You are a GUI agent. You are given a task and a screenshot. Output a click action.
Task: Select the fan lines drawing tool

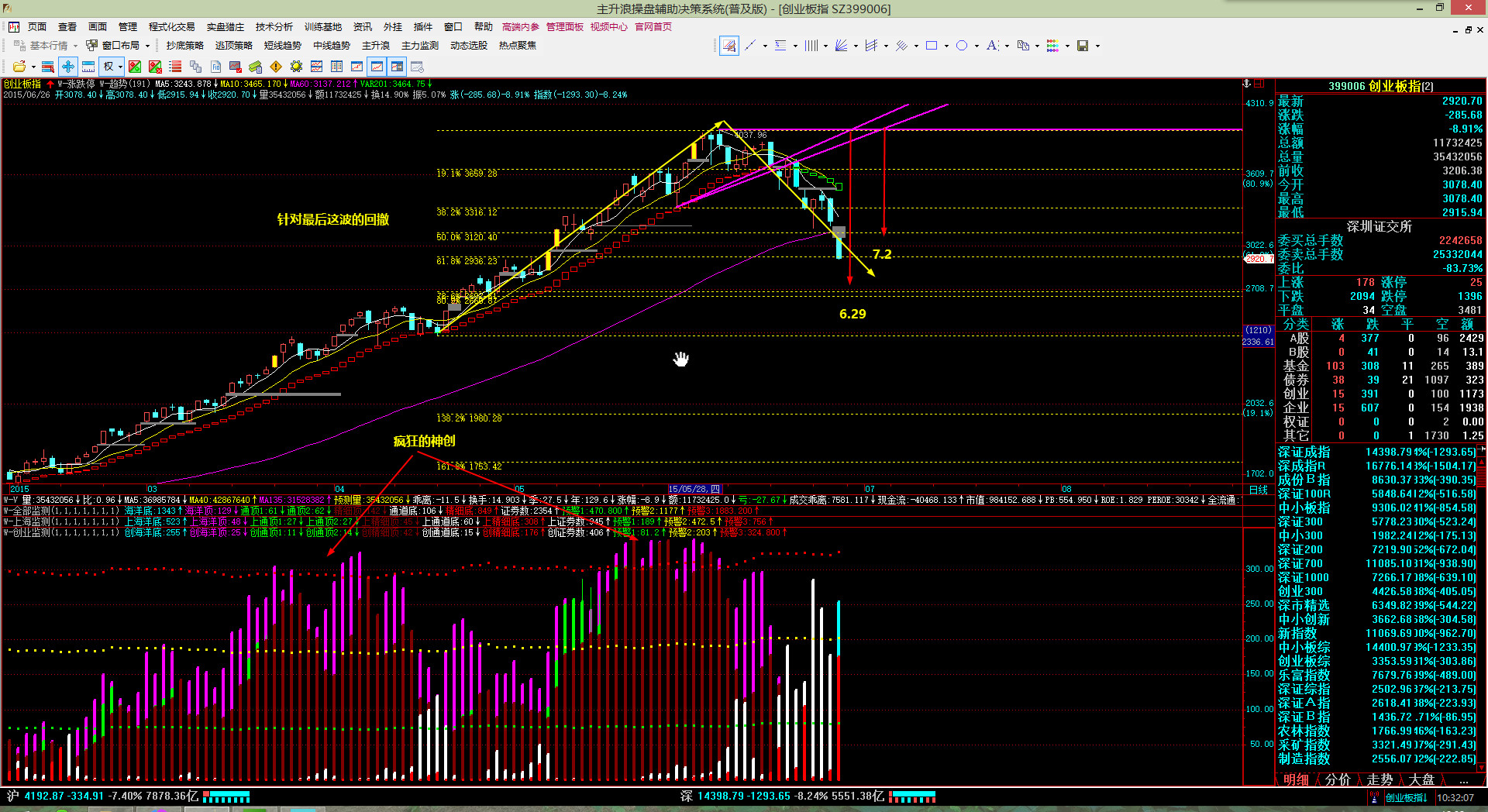(841, 46)
